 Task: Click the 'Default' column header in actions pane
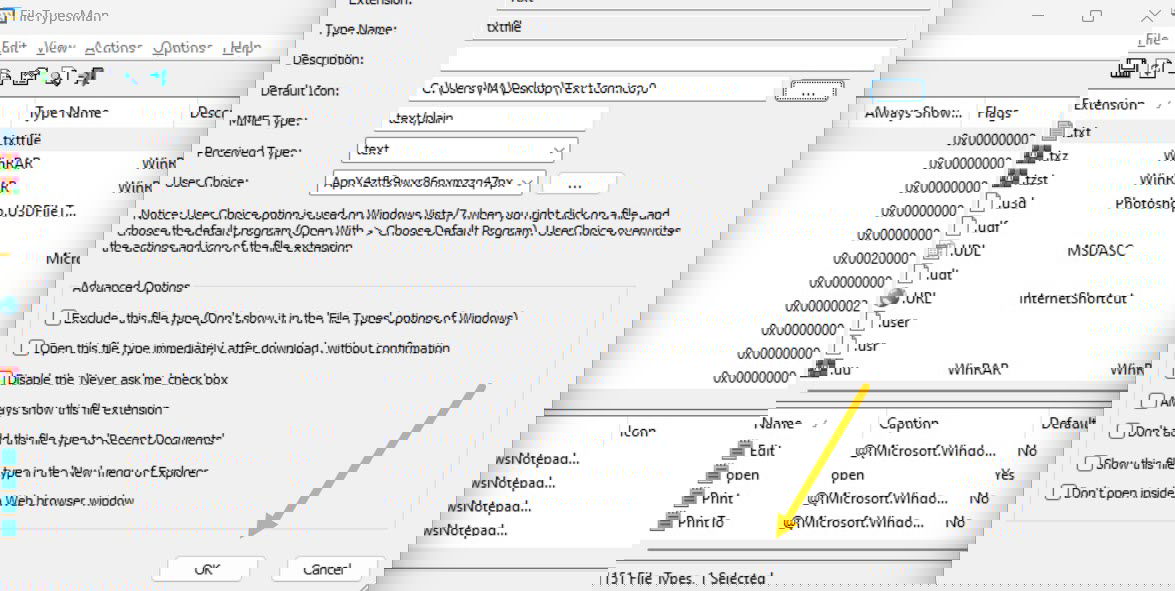(x=1068, y=423)
